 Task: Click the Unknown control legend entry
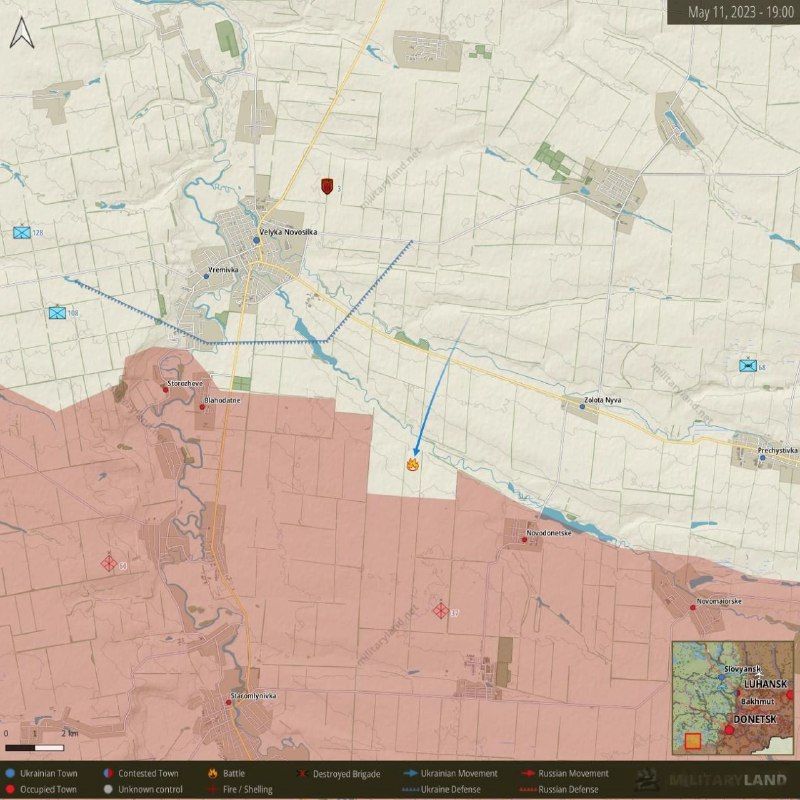point(143,790)
